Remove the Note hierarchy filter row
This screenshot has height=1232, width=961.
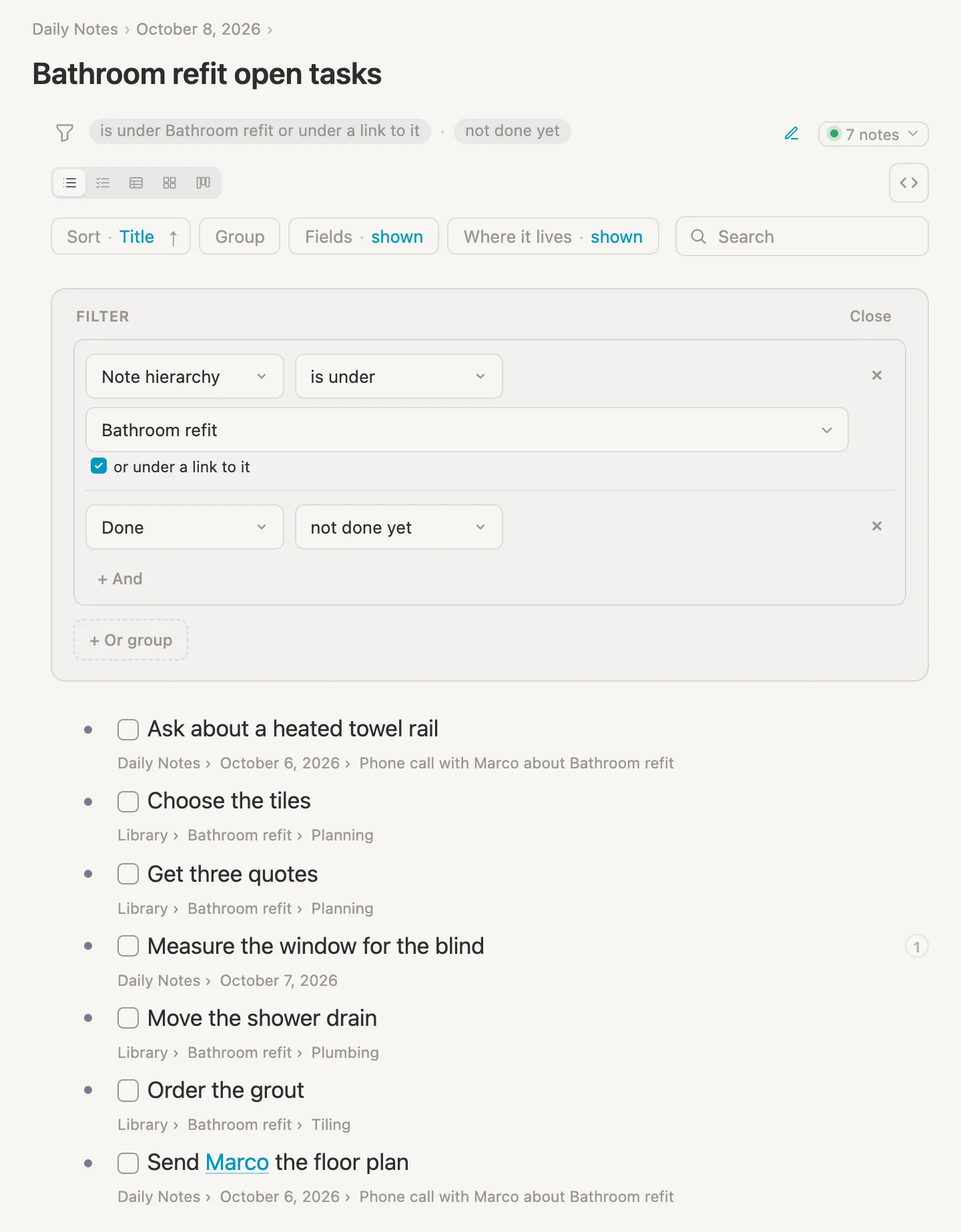tap(877, 376)
